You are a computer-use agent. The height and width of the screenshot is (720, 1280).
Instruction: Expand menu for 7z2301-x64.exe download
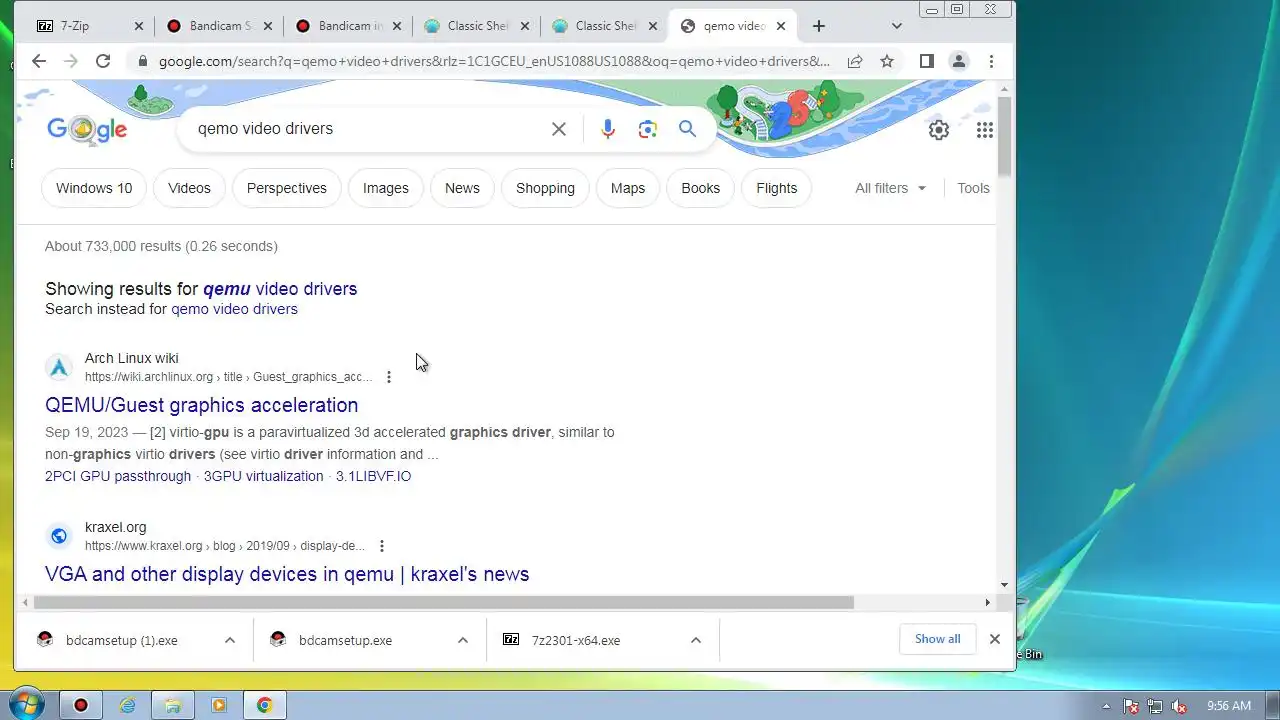[696, 640]
